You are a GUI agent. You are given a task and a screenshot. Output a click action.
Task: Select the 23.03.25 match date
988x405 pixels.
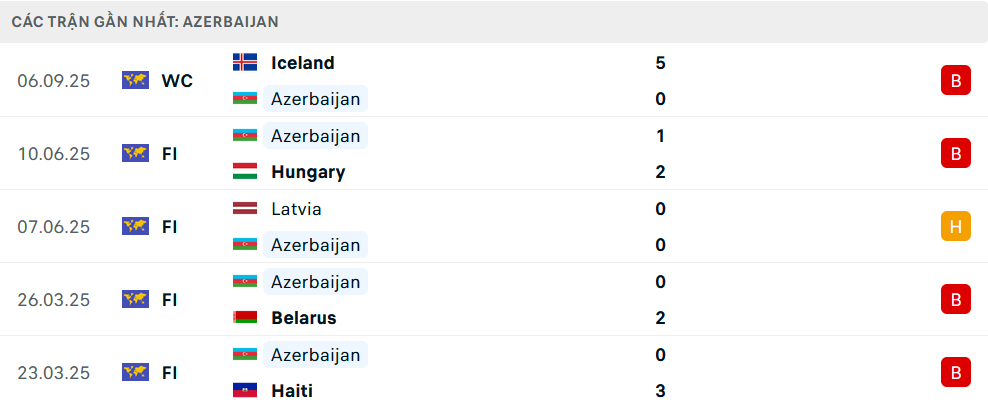(53, 373)
